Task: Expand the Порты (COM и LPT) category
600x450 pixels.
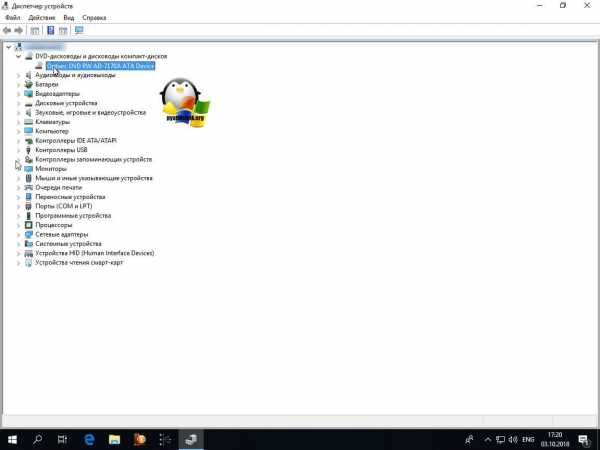Action: [18, 206]
